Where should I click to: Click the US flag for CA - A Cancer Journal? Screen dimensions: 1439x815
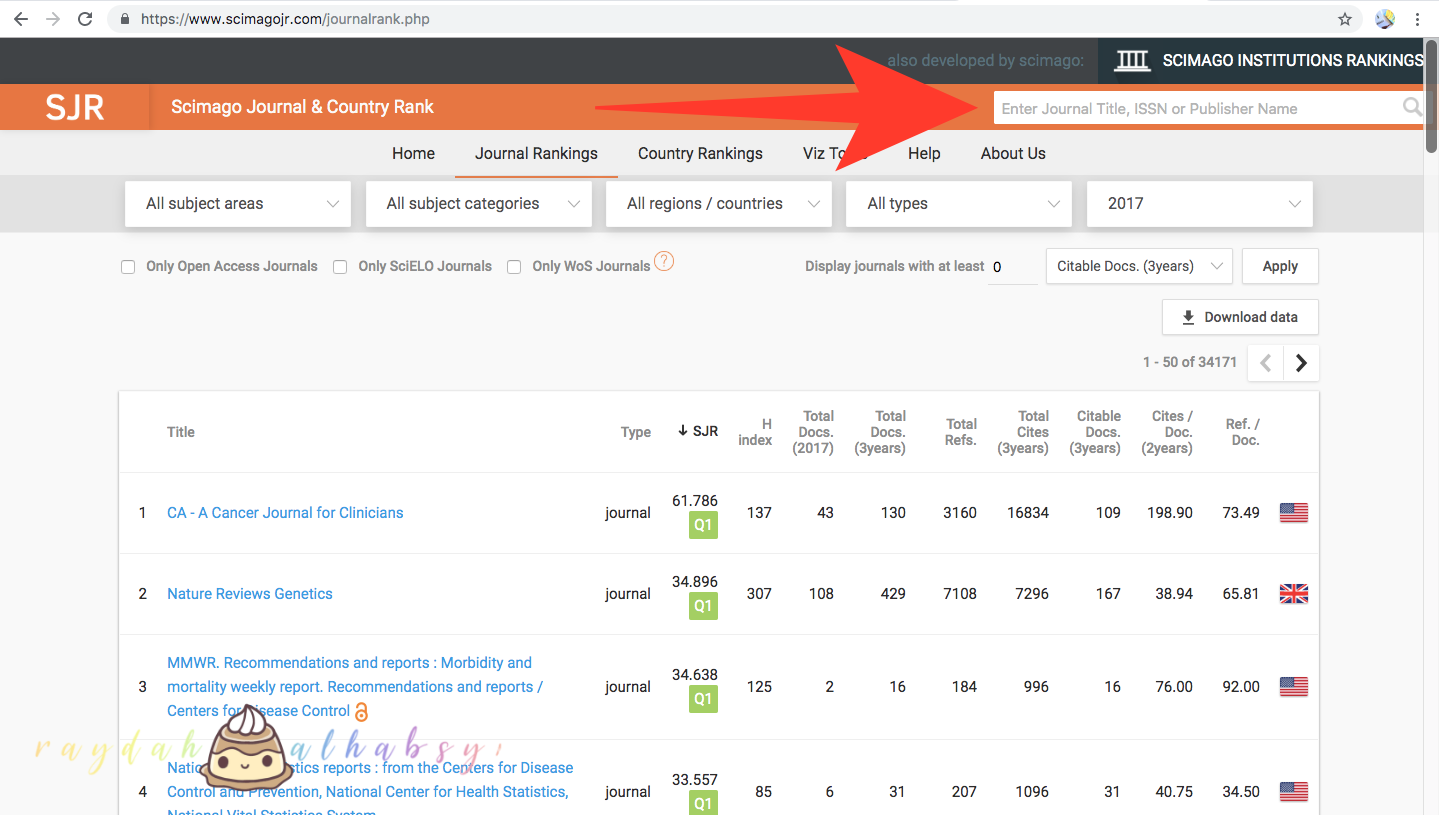[1294, 513]
